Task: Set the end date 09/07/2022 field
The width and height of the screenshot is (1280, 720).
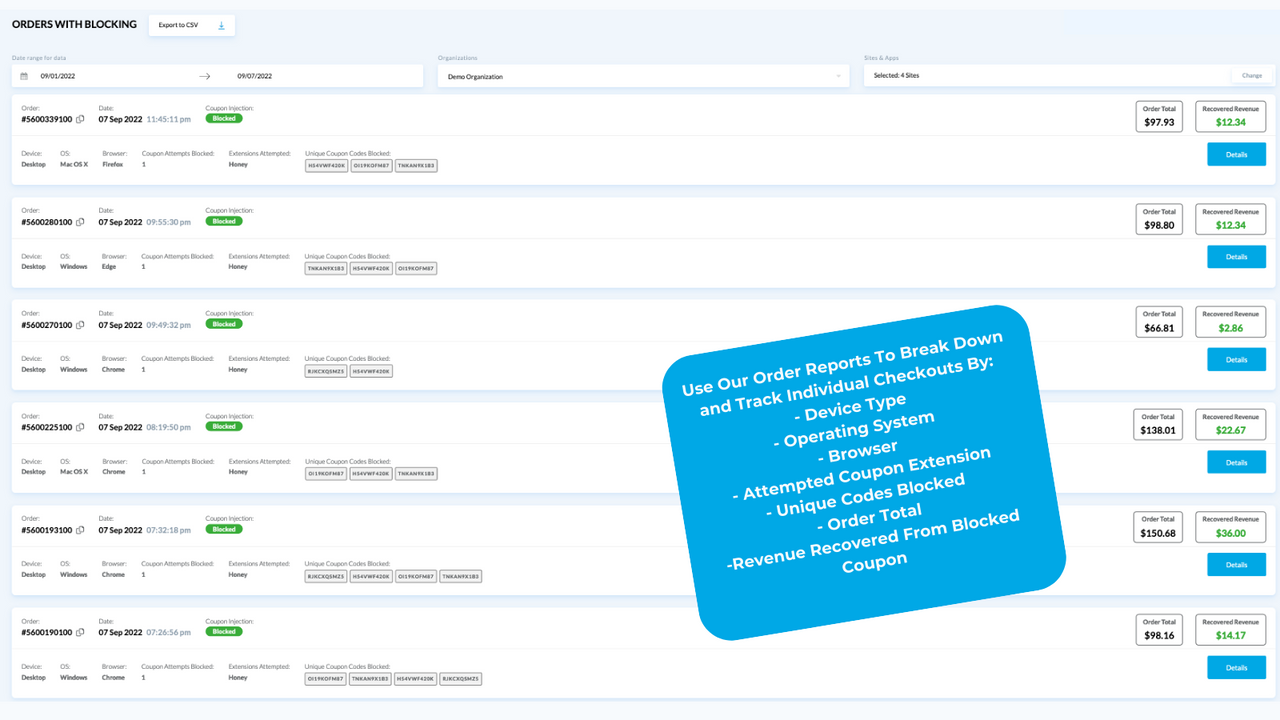Action: pos(254,76)
